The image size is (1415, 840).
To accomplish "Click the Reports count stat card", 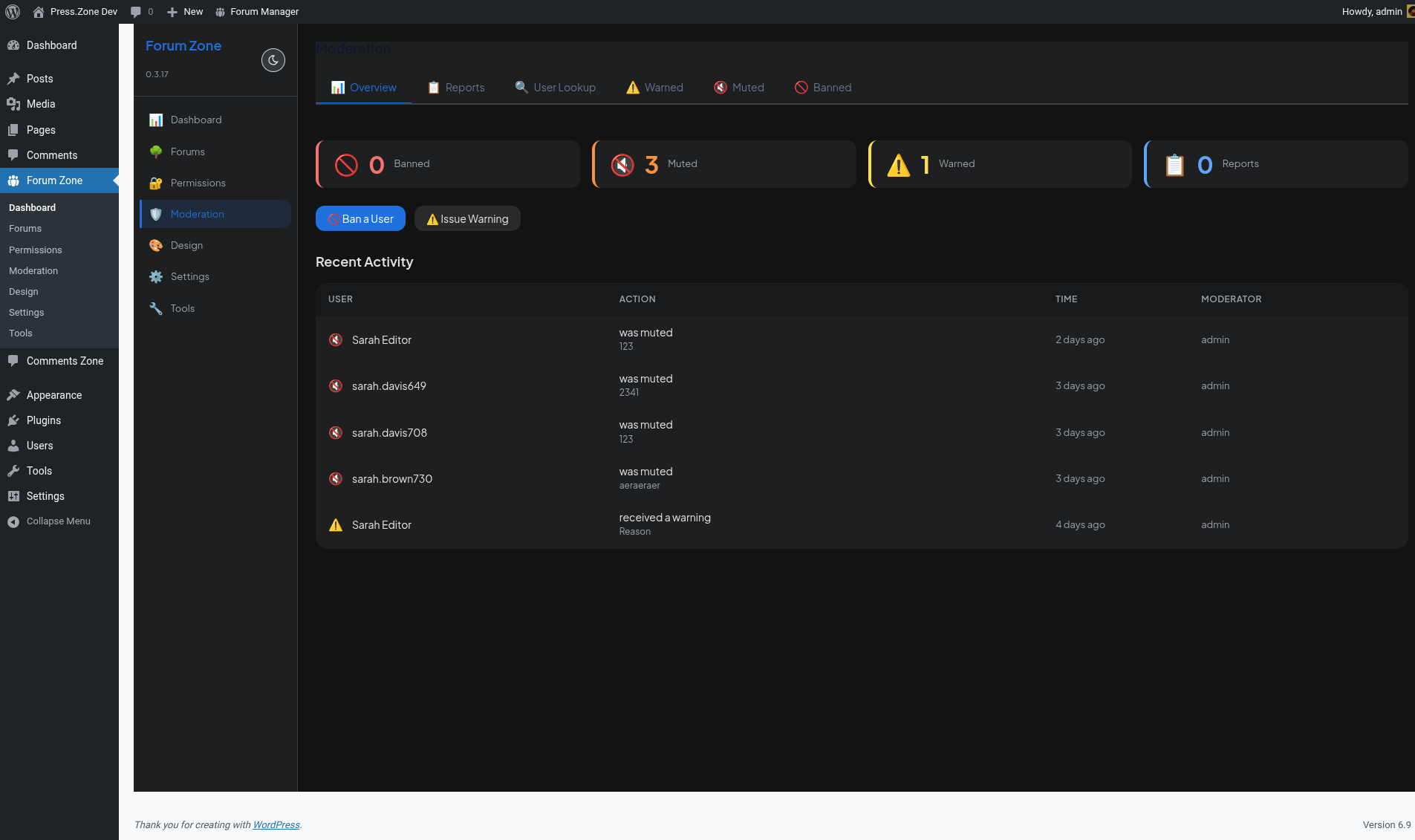I will [x=1276, y=164].
